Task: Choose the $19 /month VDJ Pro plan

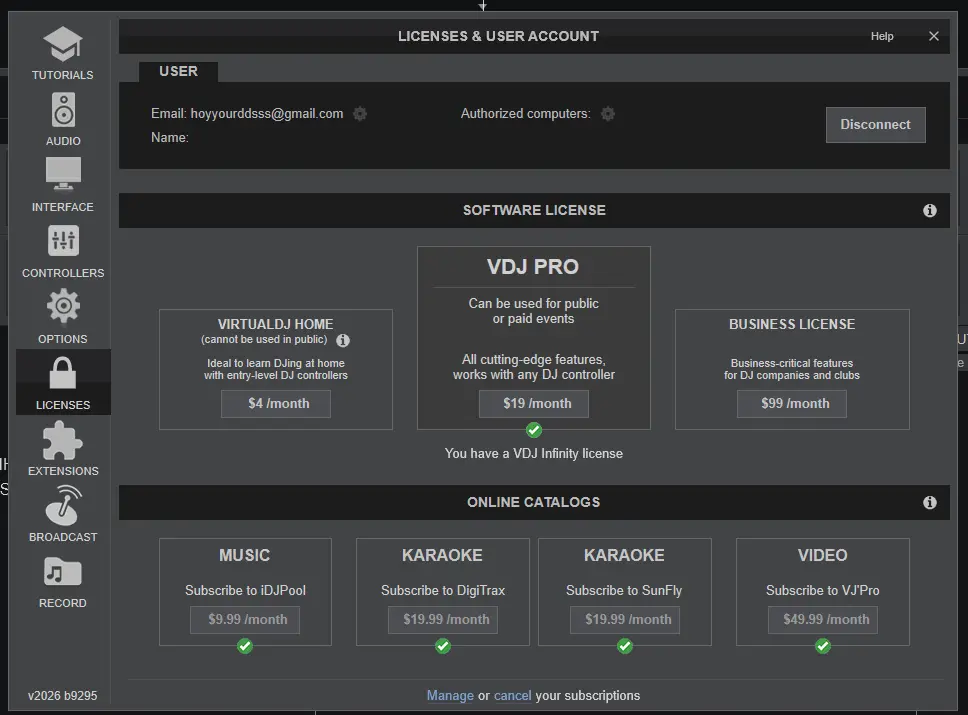Action: click(534, 404)
